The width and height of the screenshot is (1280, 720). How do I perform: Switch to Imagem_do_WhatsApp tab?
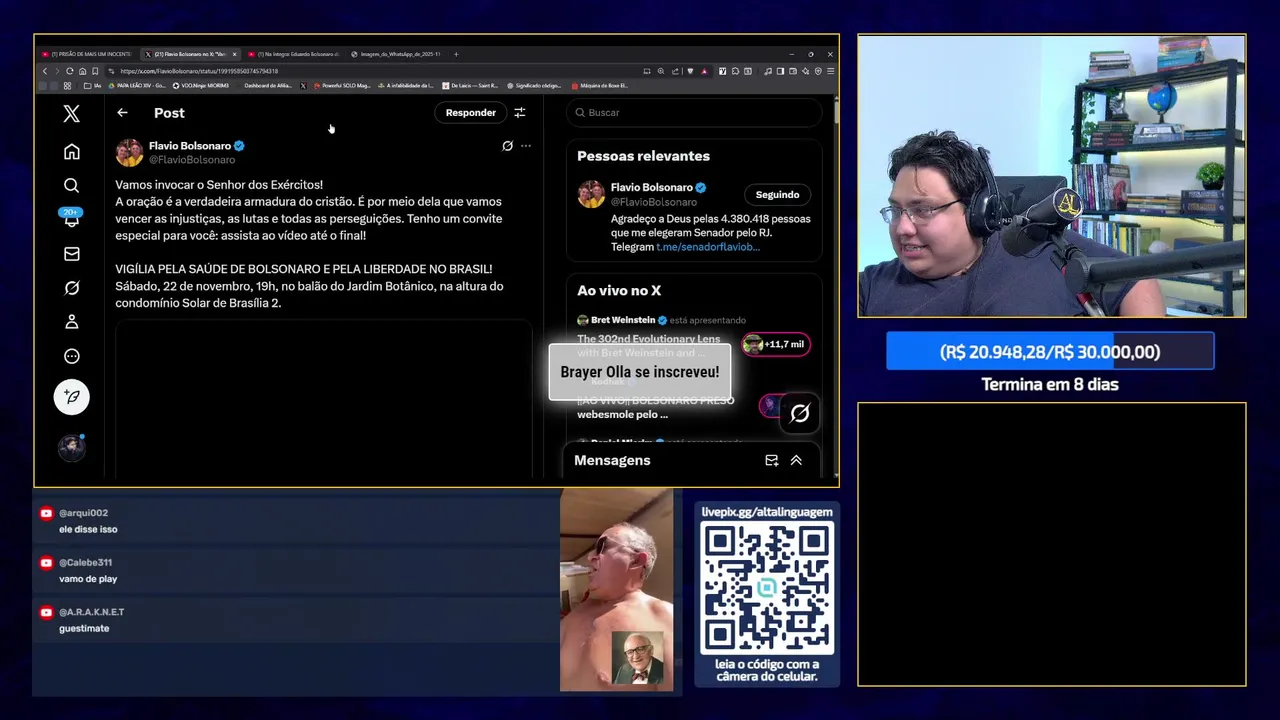click(396, 54)
